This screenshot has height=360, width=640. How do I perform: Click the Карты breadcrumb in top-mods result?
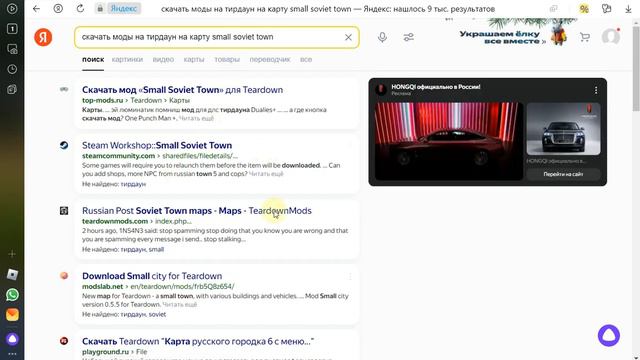click(x=180, y=100)
